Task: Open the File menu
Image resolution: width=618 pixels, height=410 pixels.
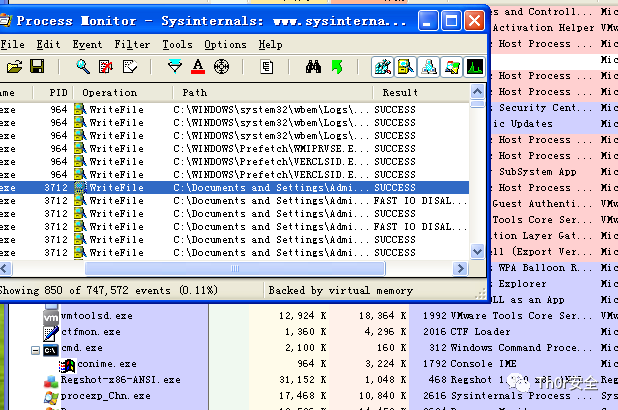Action: [12, 45]
